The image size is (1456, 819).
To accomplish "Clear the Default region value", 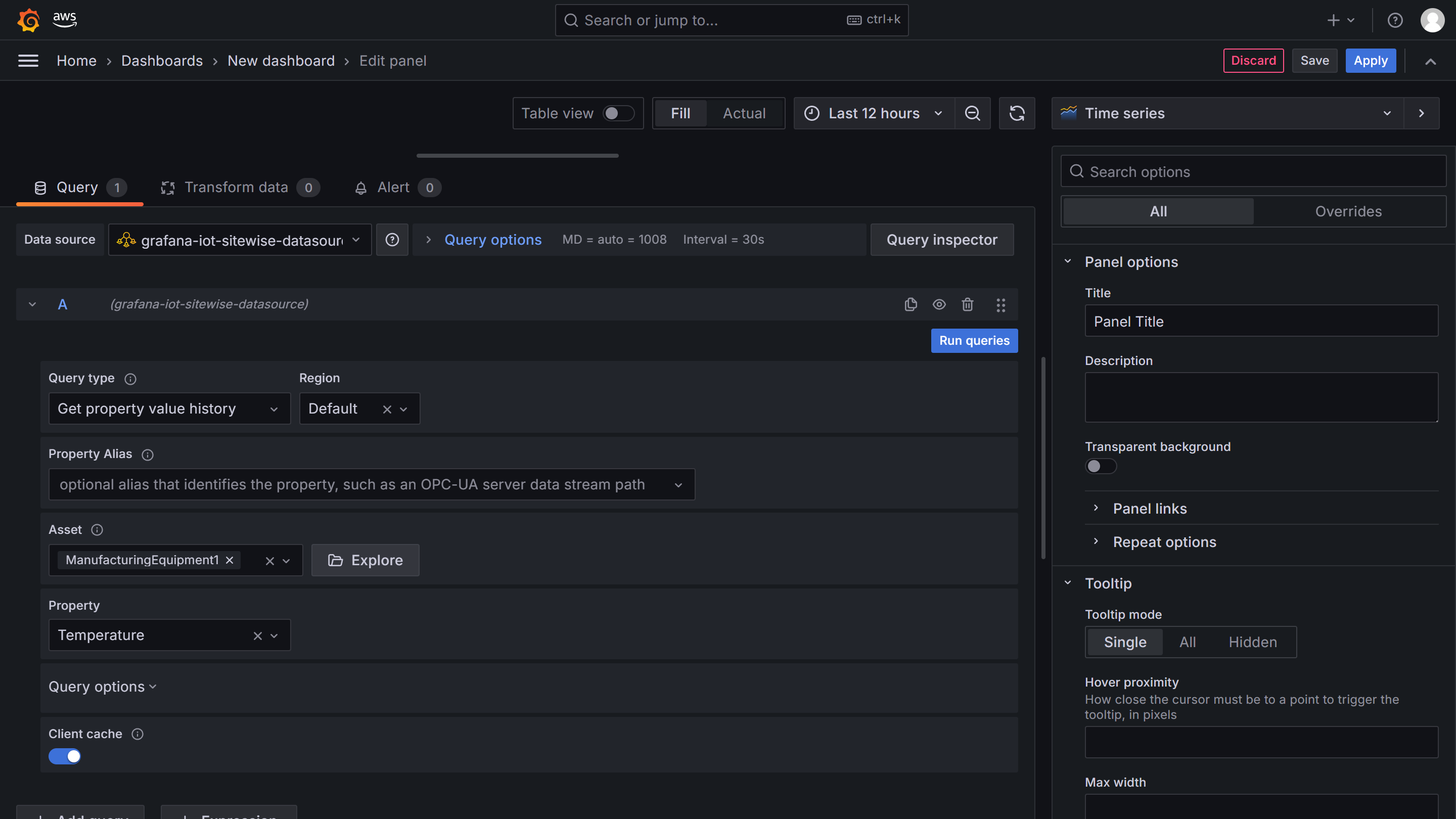I will [387, 409].
